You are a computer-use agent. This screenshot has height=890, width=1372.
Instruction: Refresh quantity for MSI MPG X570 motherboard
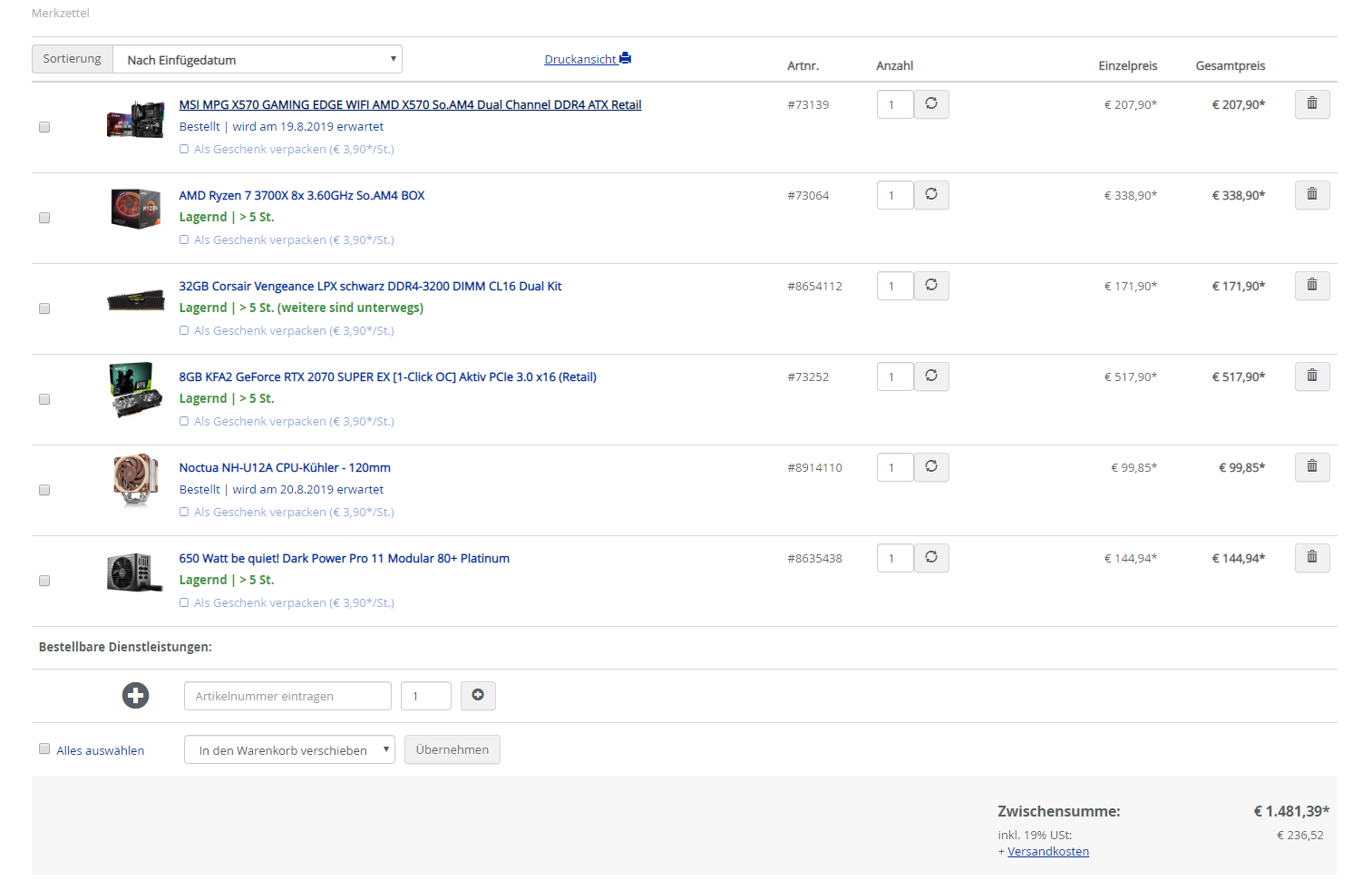point(931,104)
